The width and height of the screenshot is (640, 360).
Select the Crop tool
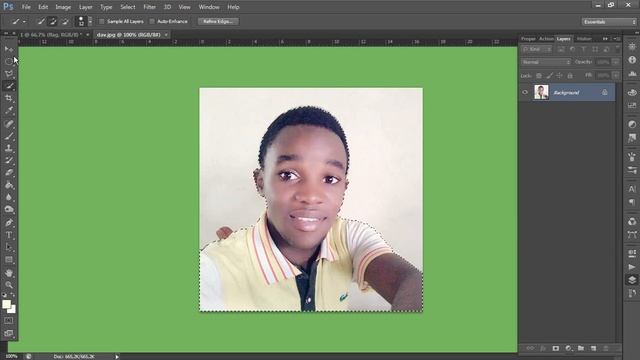point(9,98)
